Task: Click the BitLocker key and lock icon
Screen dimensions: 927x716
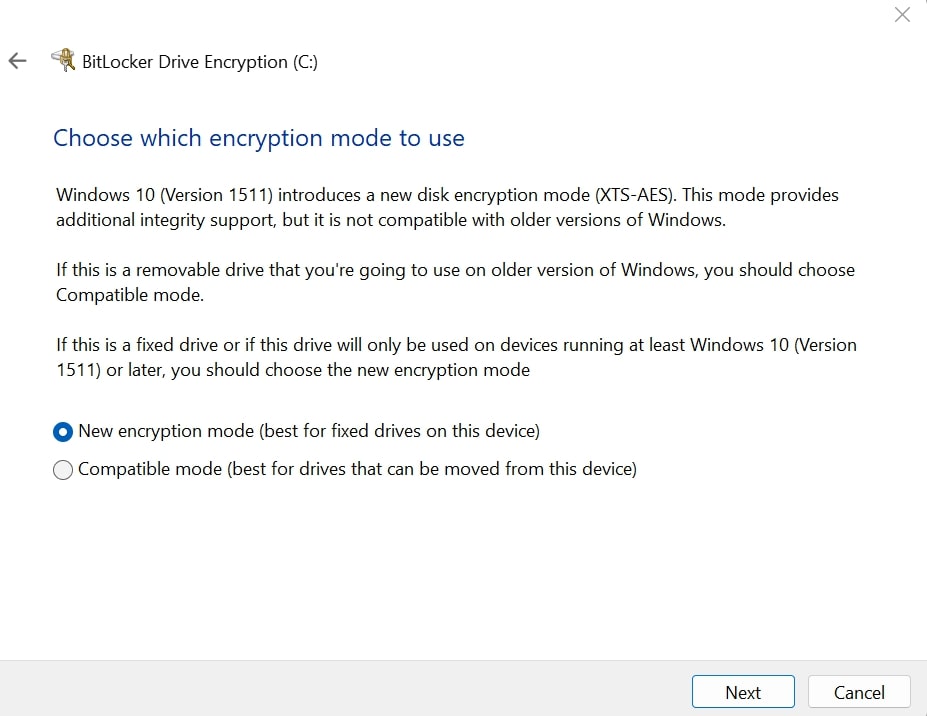Action: [x=63, y=61]
